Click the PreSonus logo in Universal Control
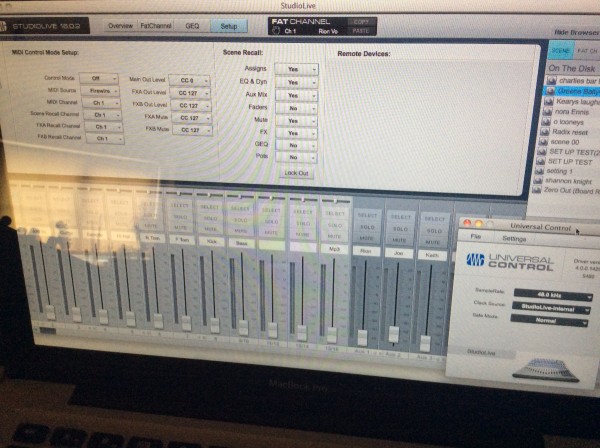This screenshot has width=600, height=448. [x=475, y=260]
